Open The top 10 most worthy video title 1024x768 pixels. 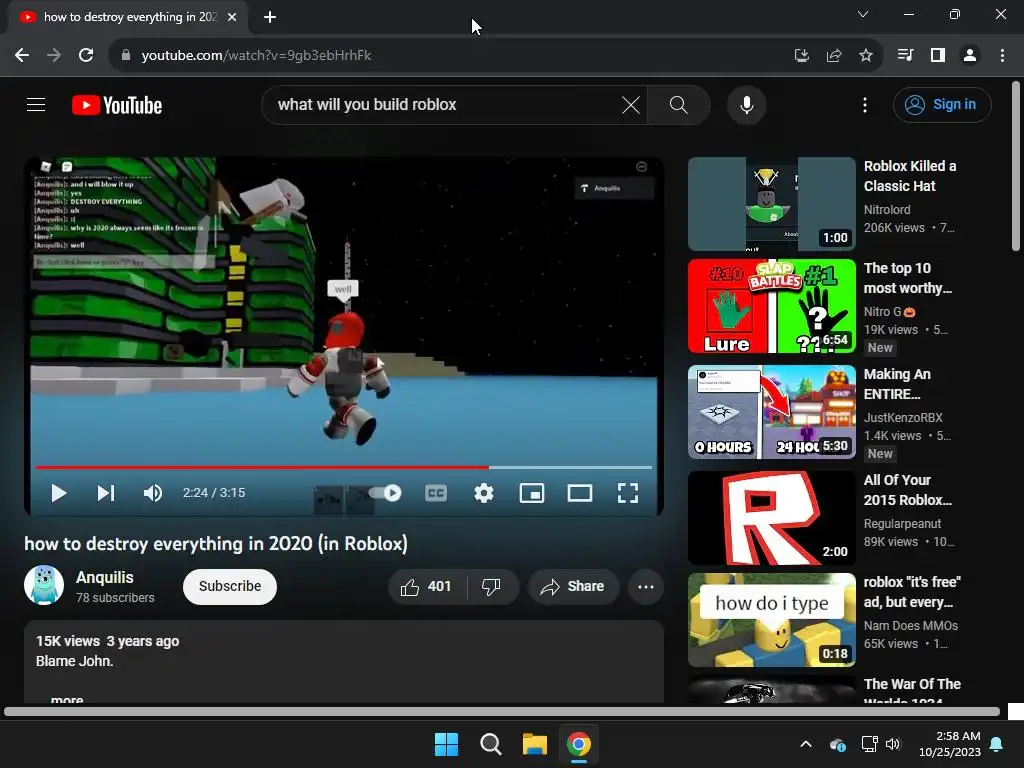[x=908, y=278]
